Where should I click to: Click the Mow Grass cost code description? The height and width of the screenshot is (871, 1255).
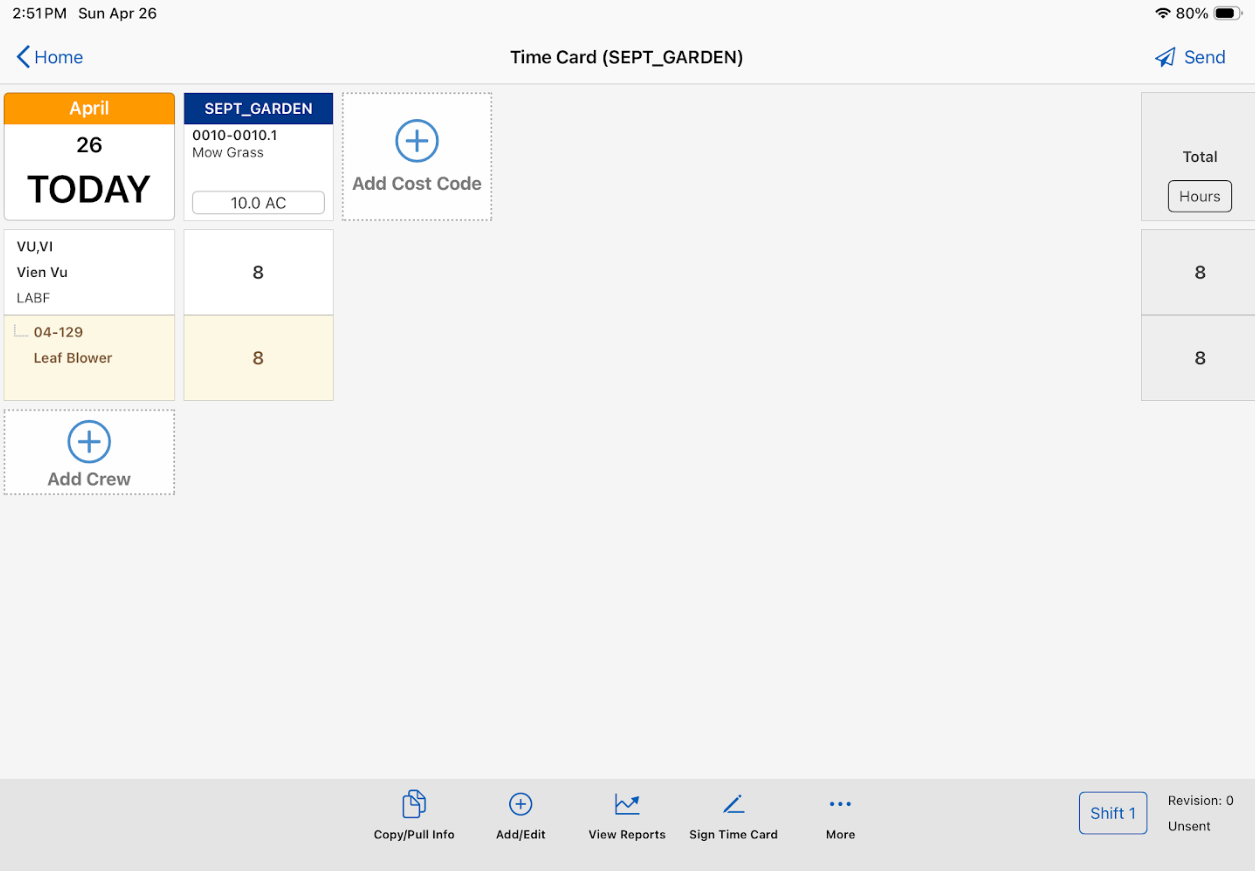coord(228,153)
